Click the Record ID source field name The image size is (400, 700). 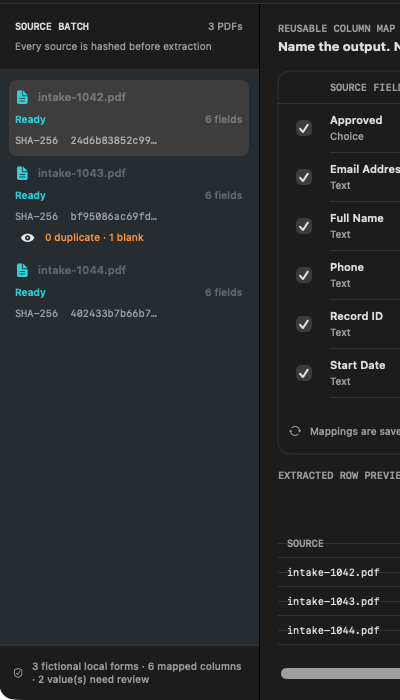tap(356, 316)
